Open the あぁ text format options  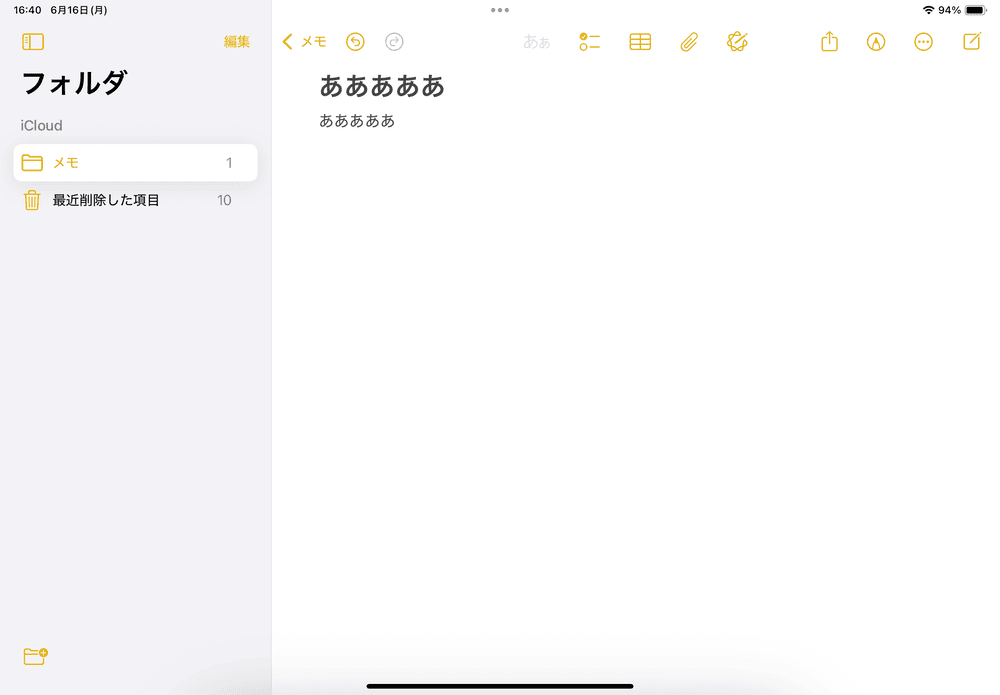point(537,42)
